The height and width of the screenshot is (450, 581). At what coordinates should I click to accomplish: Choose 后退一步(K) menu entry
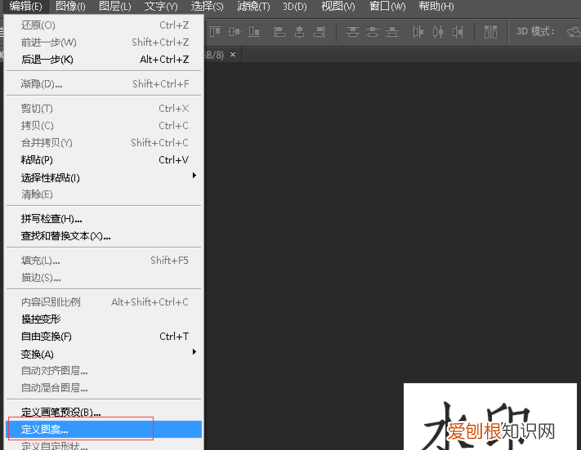tap(104, 59)
